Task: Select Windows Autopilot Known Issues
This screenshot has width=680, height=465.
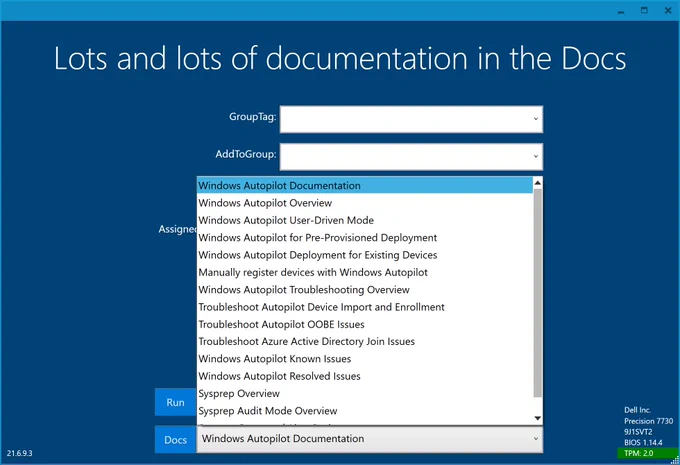Action: [365, 359]
